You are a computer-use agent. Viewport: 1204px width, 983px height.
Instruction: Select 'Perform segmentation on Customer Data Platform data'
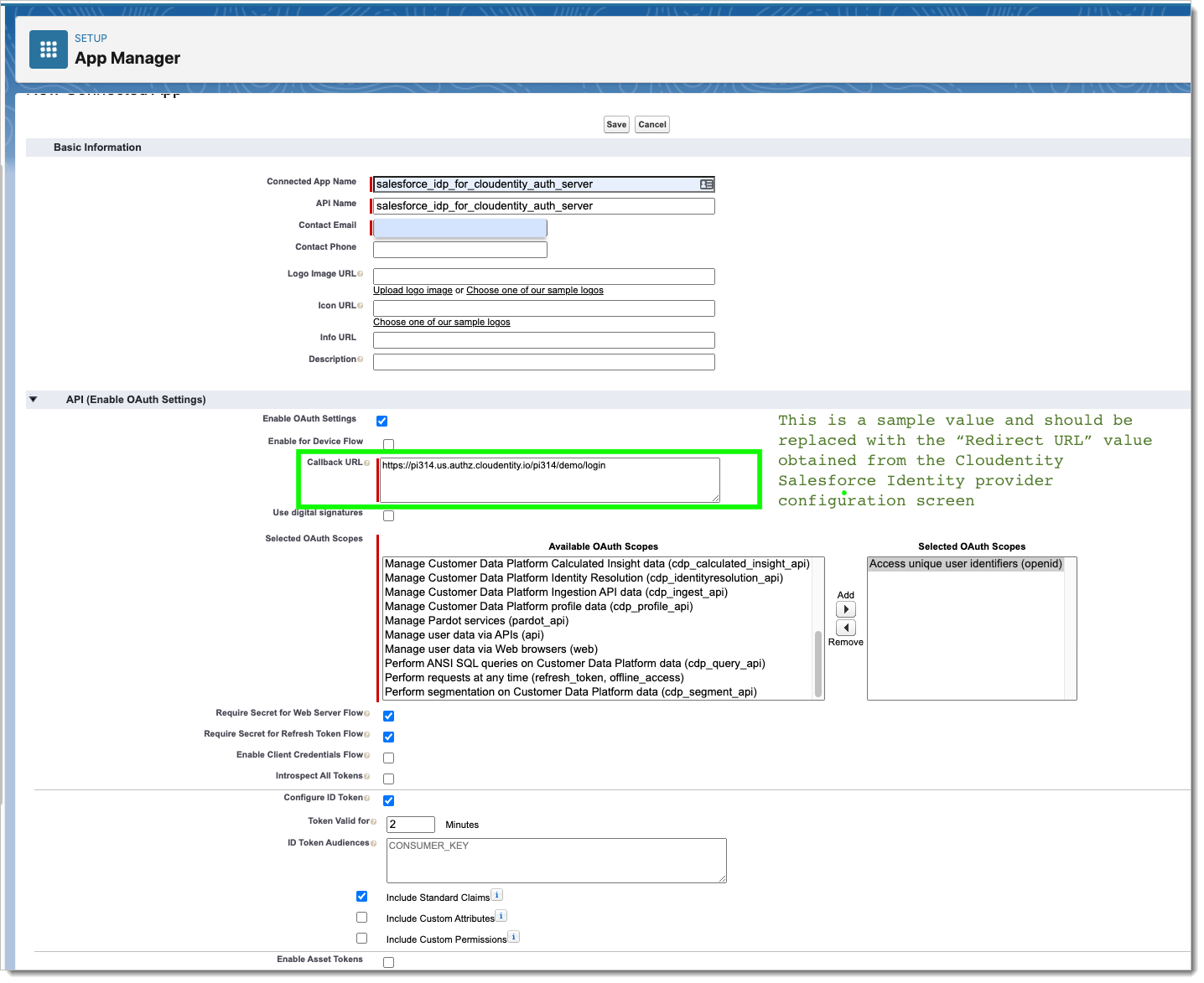point(571,692)
